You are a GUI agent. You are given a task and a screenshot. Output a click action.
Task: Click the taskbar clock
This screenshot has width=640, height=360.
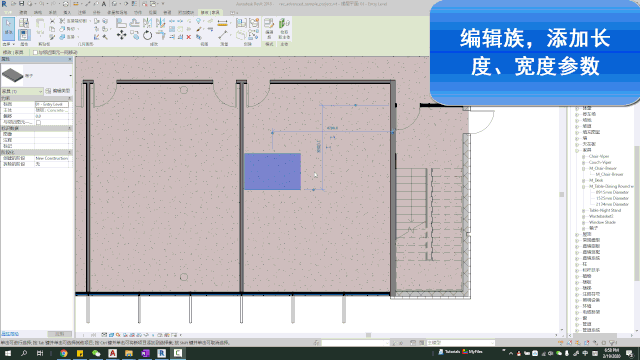point(611,353)
